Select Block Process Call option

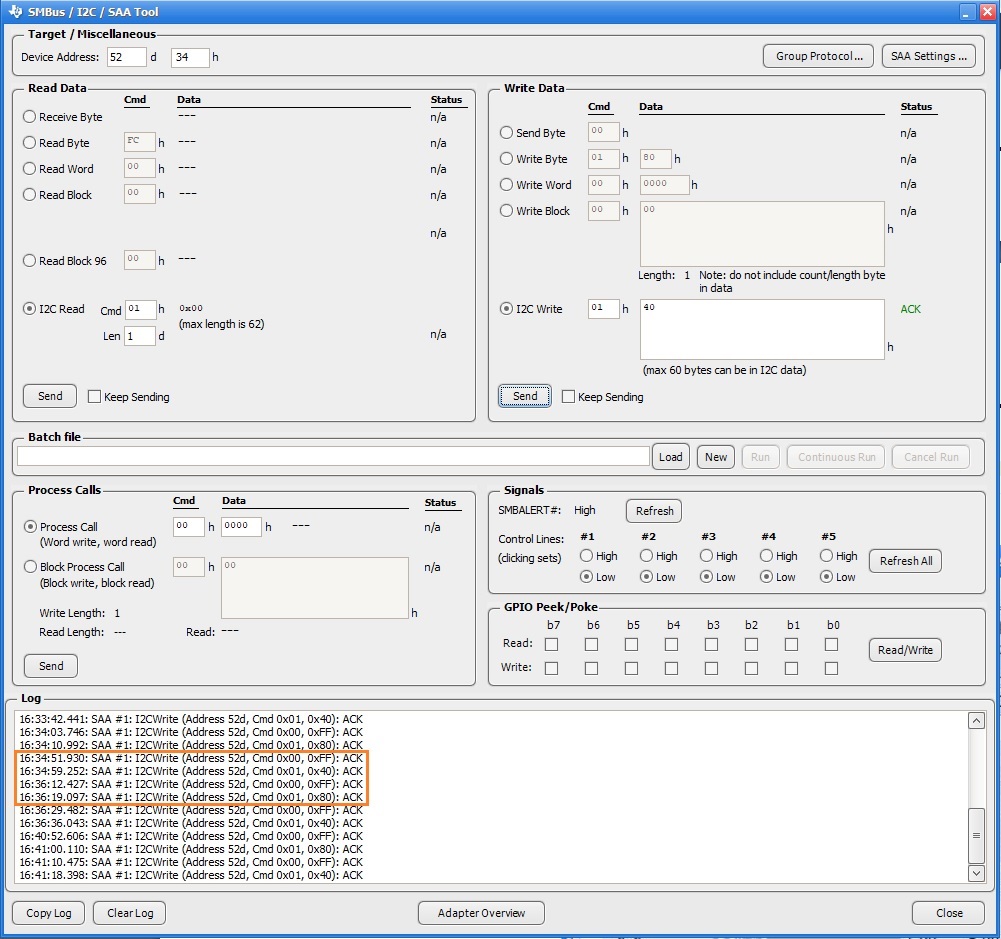30,567
